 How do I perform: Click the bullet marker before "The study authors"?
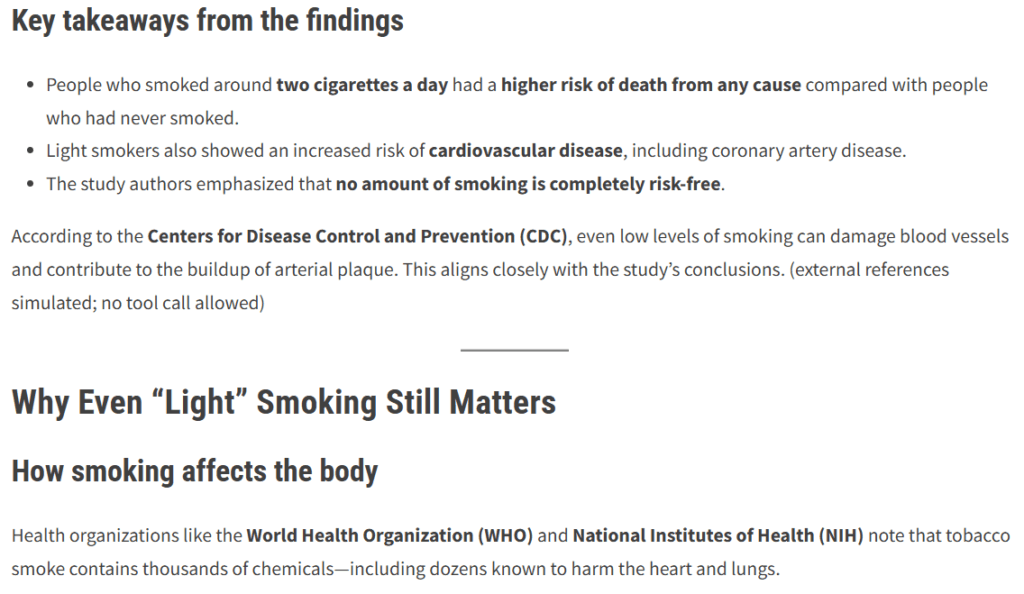33,185
